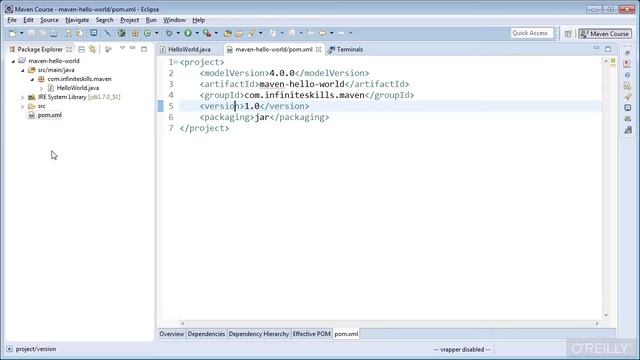
Task: Click the editor vertical scrollbar up arrow
Action: (x=606, y=61)
